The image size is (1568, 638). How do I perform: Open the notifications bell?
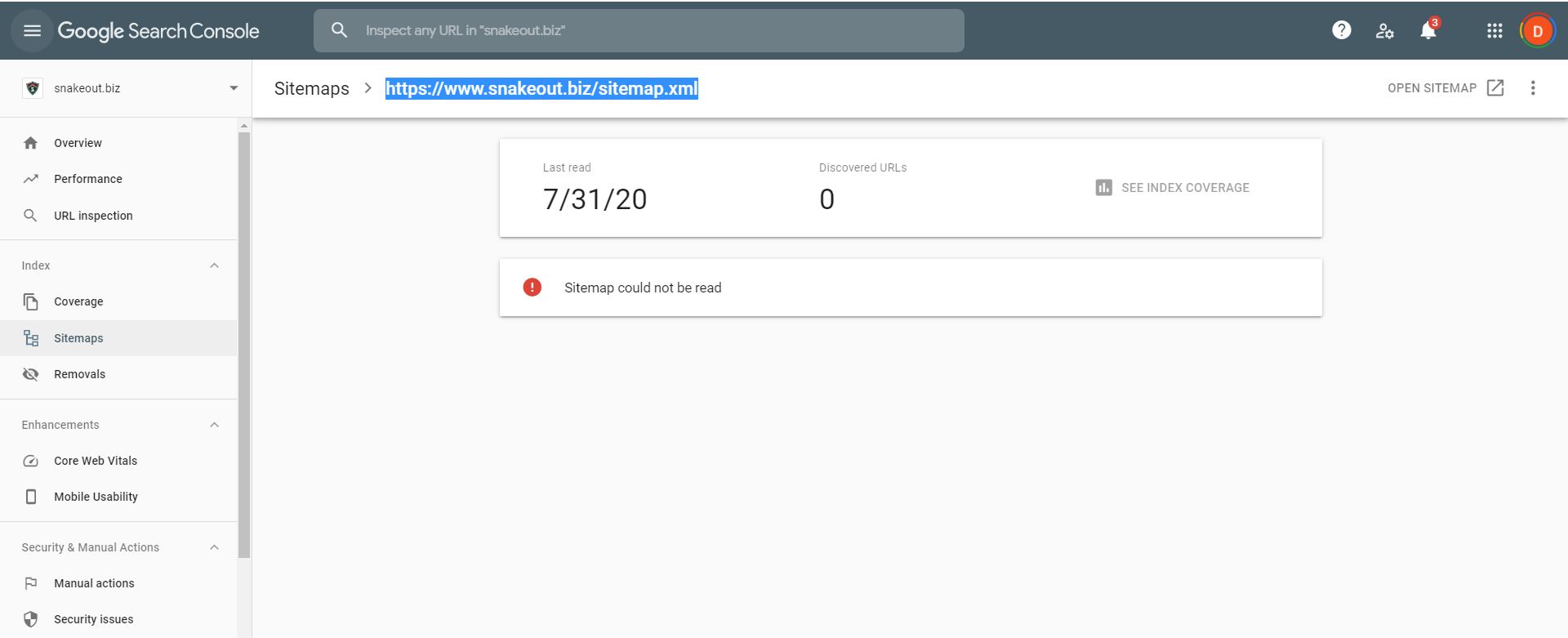pos(1428,30)
